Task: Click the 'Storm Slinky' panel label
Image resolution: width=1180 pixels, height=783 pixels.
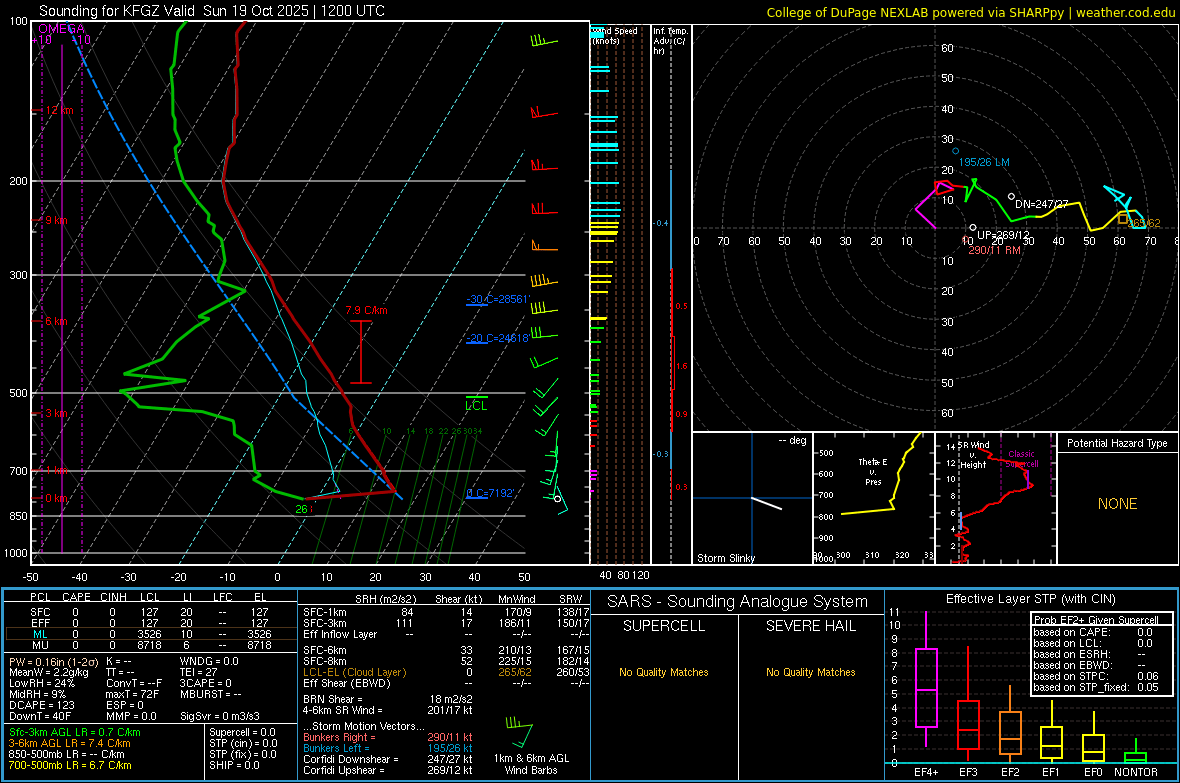Action: 726,558
